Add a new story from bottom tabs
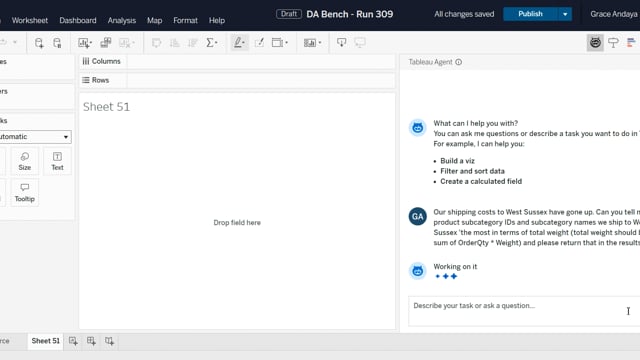 click(109, 341)
